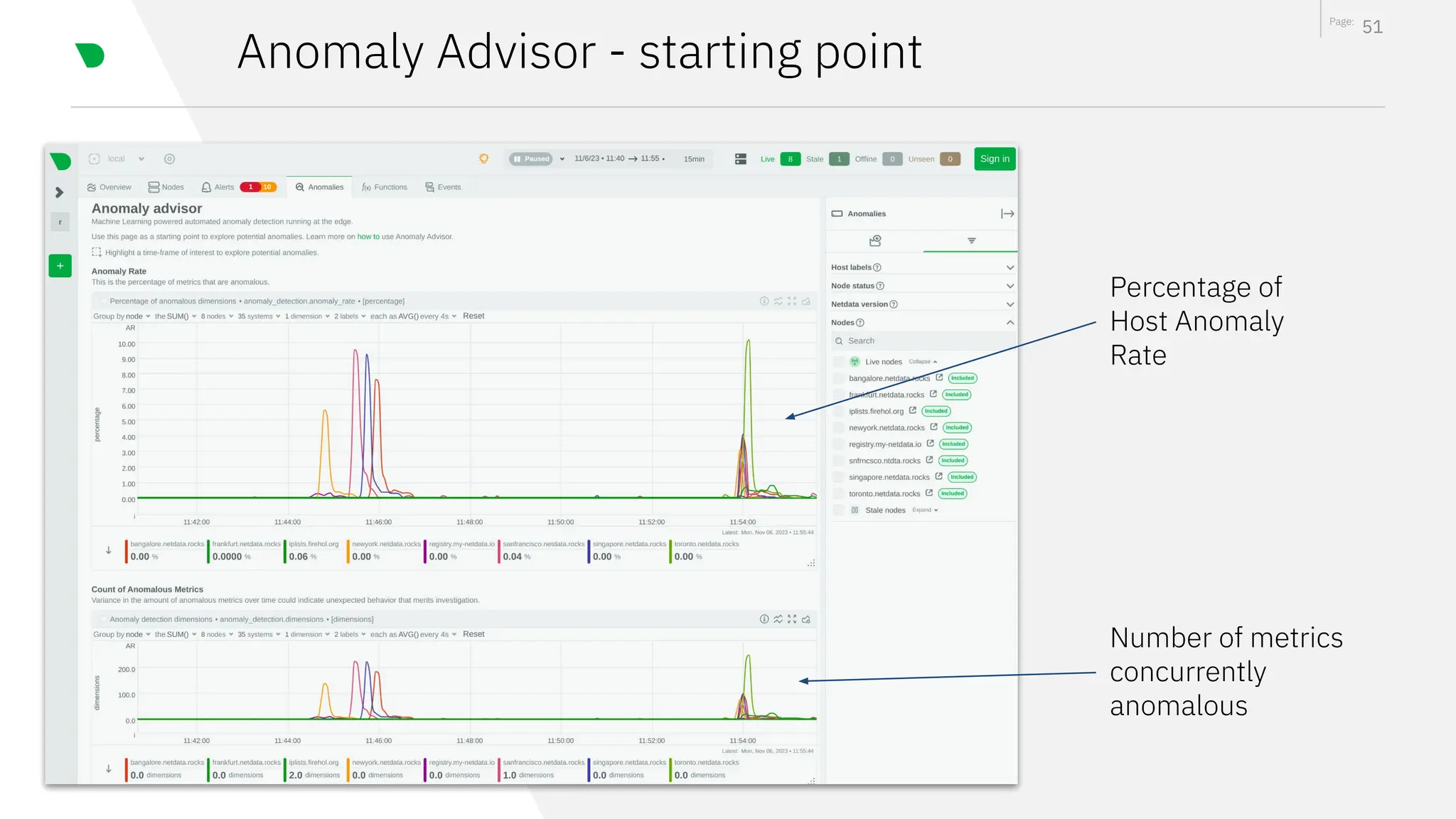Click iplists.firehol.org green legend color bar, anomaly rate
The image size is (1456, 819).
[285, 551]
